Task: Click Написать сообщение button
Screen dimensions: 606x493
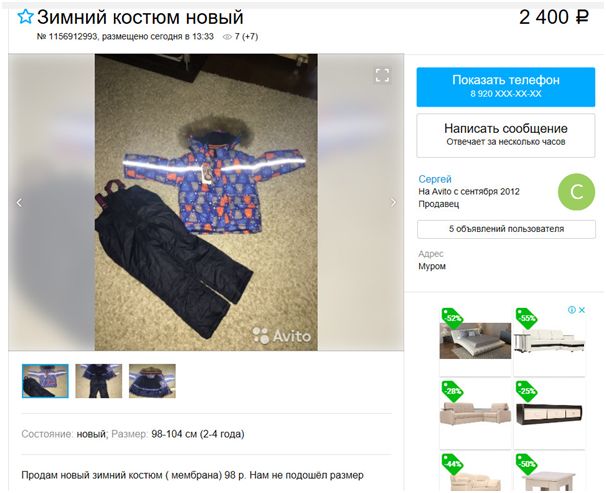Action: pos(506,135)
